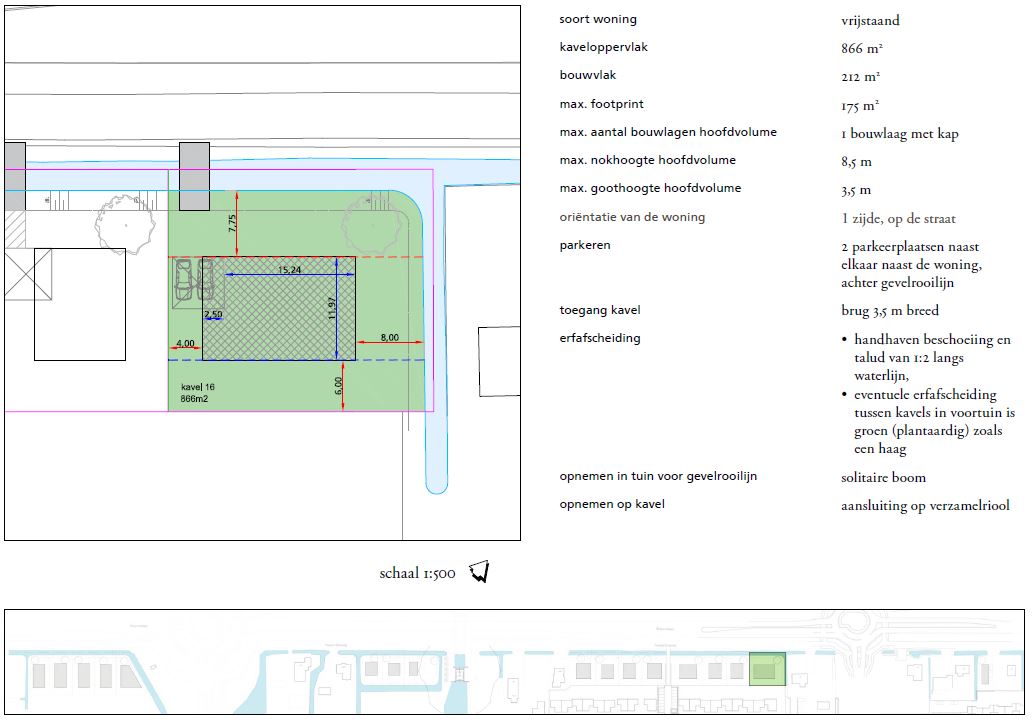Select the gray bridge leading onto kavel 16
1033x725 pixels.
pyautogui.click(x=194, y=176)
